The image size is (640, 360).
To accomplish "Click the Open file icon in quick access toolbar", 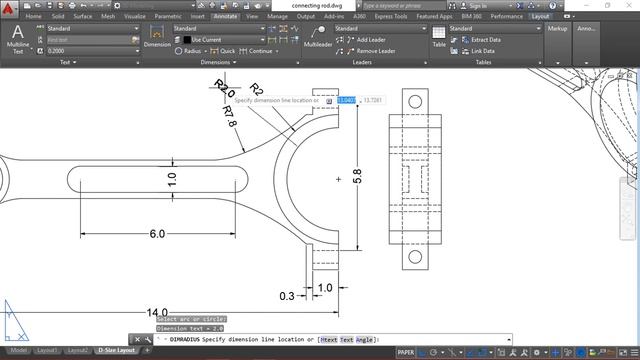I will coord(38,5).
